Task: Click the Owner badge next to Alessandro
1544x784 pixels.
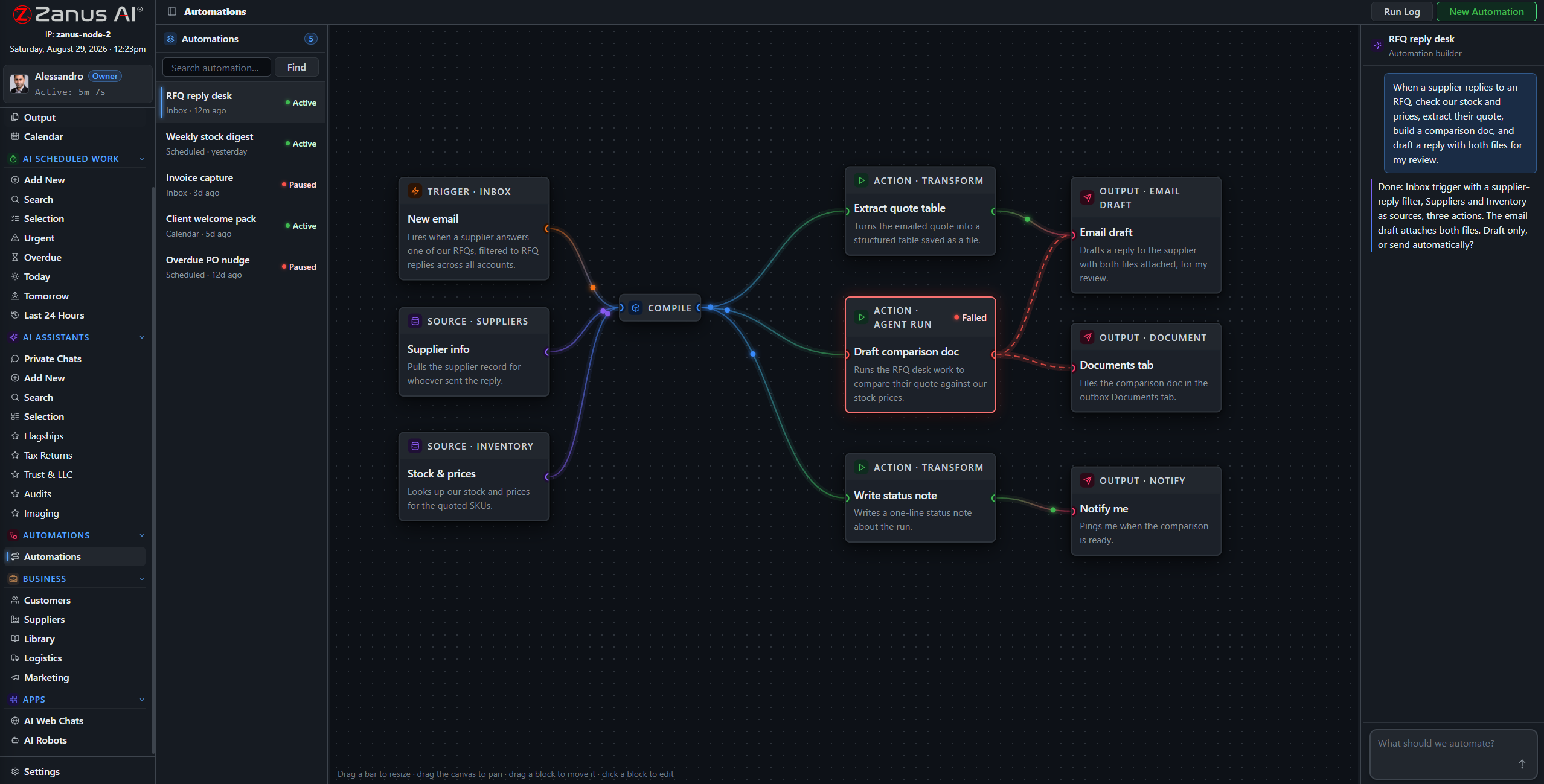Action: click(105, 76)
